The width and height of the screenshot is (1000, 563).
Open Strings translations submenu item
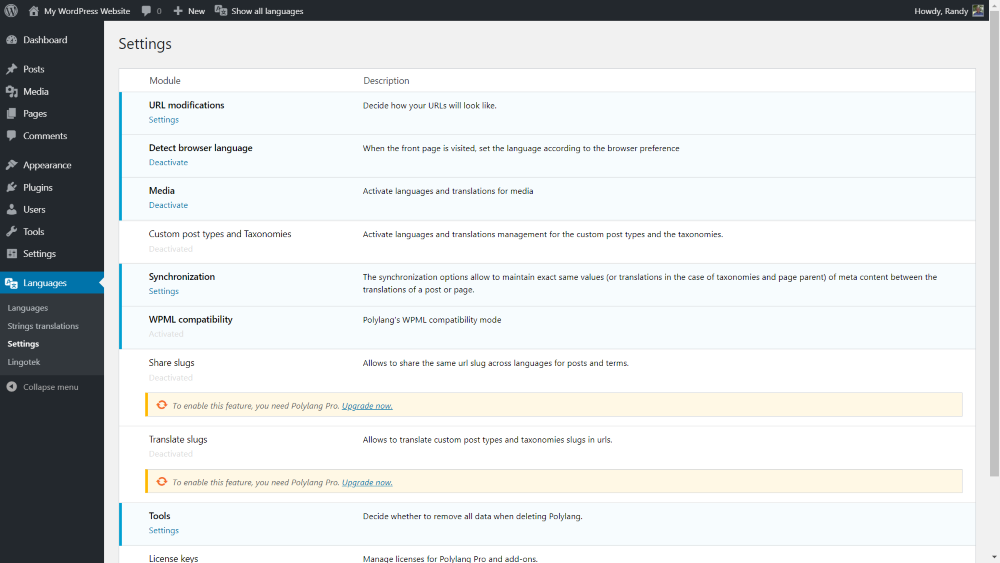(x=43, y=326)
